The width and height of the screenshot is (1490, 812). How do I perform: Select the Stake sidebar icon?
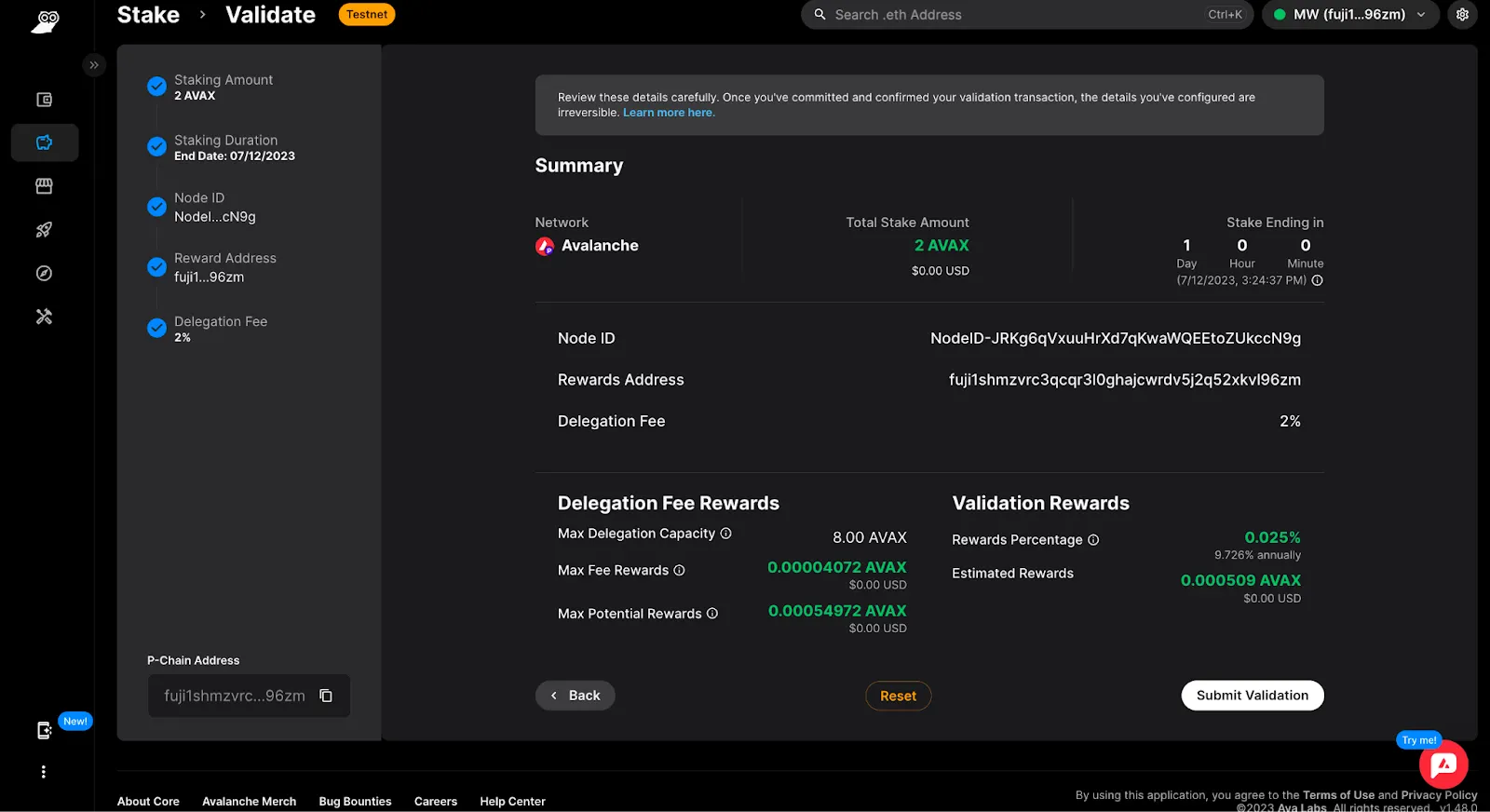tap(44, 142)
